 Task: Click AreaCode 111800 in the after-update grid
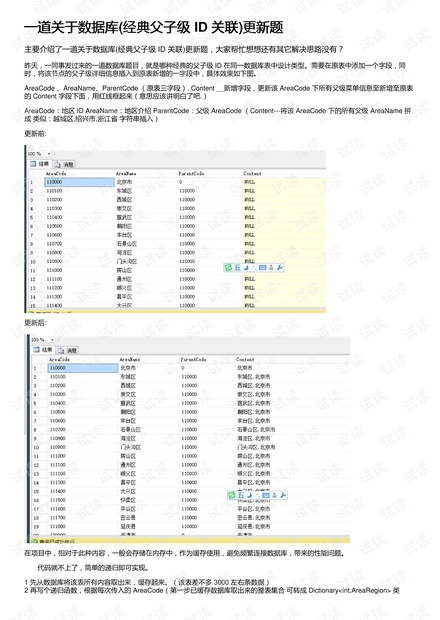(58, 526)
